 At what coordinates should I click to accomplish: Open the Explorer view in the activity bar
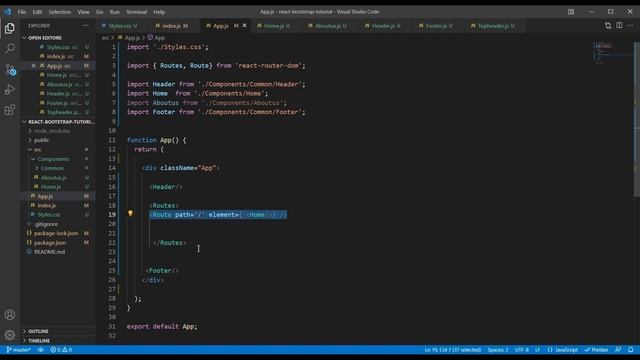pyautogui.click(x=10, y=28)
